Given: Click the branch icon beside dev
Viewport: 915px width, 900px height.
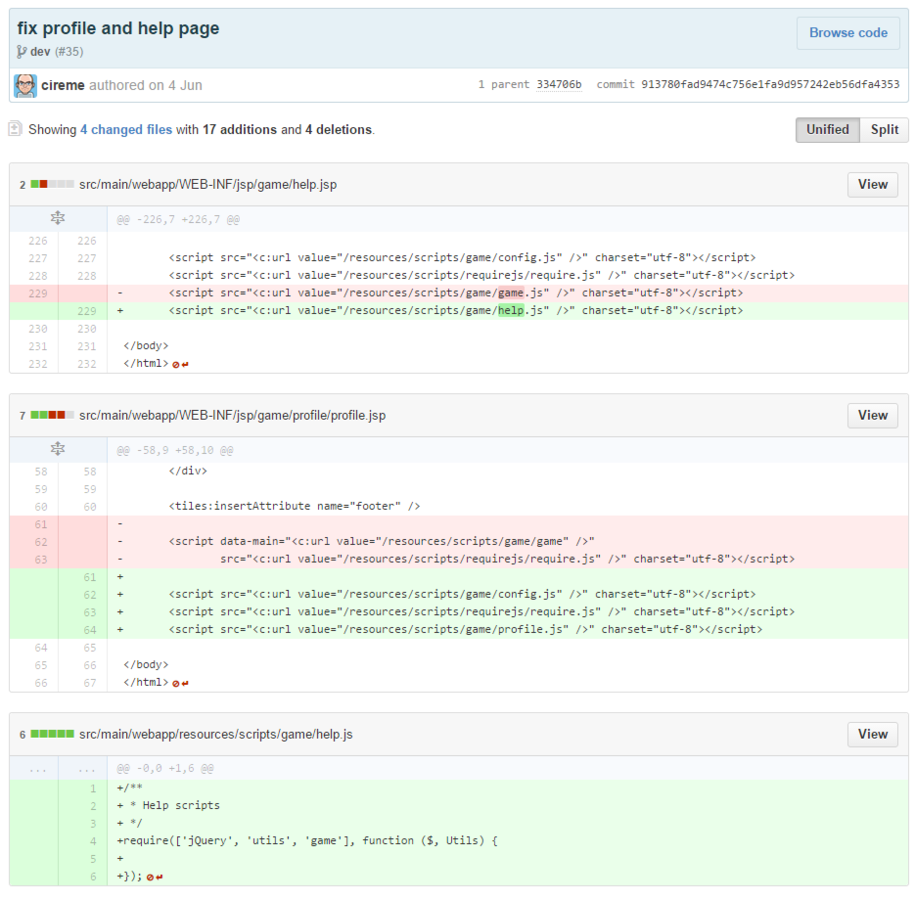Looking at the screenshot, I should [22, 52].
